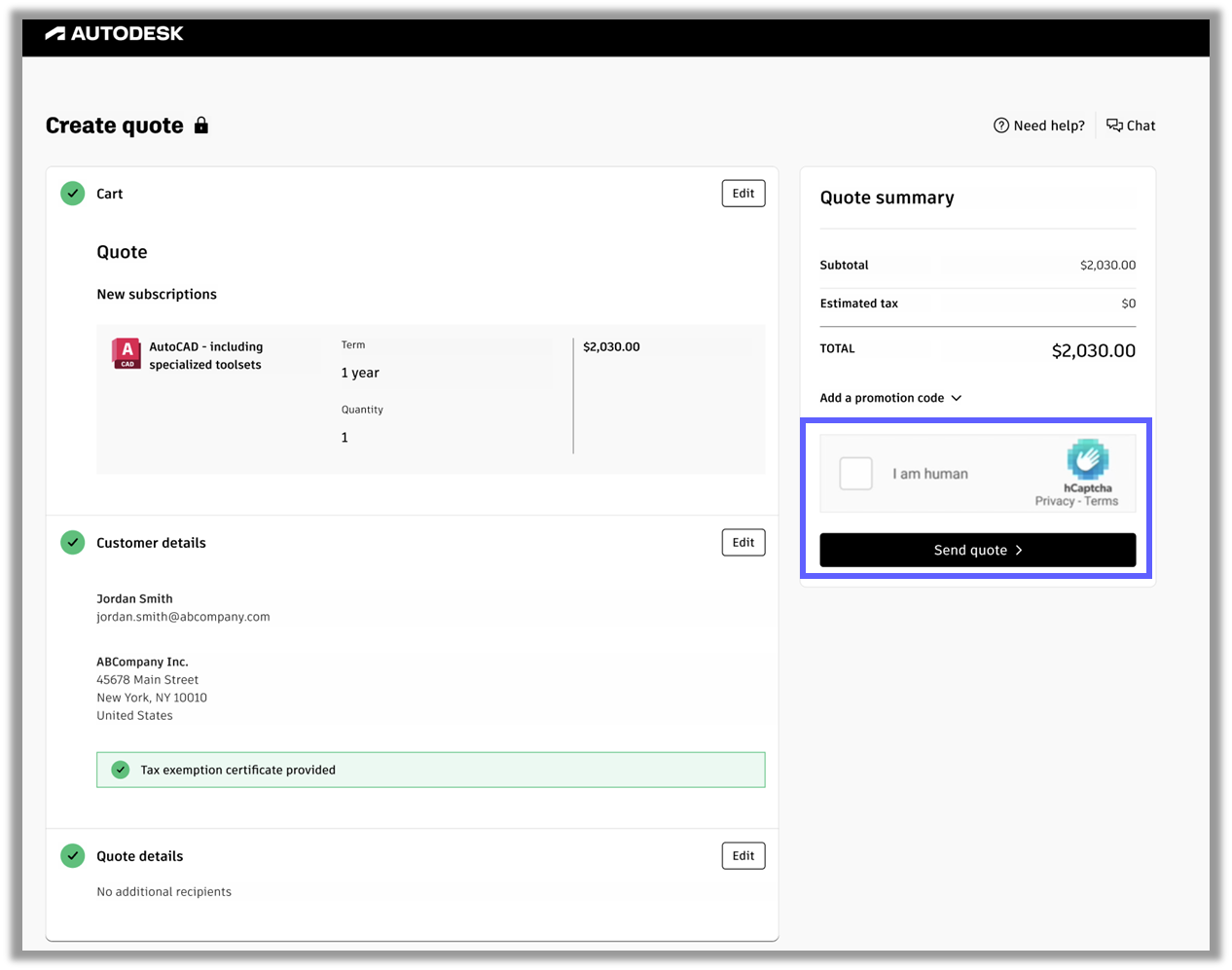Click the Quantity label in cart
Screen dimensions: 1232x970
click(x=362, y=410)
